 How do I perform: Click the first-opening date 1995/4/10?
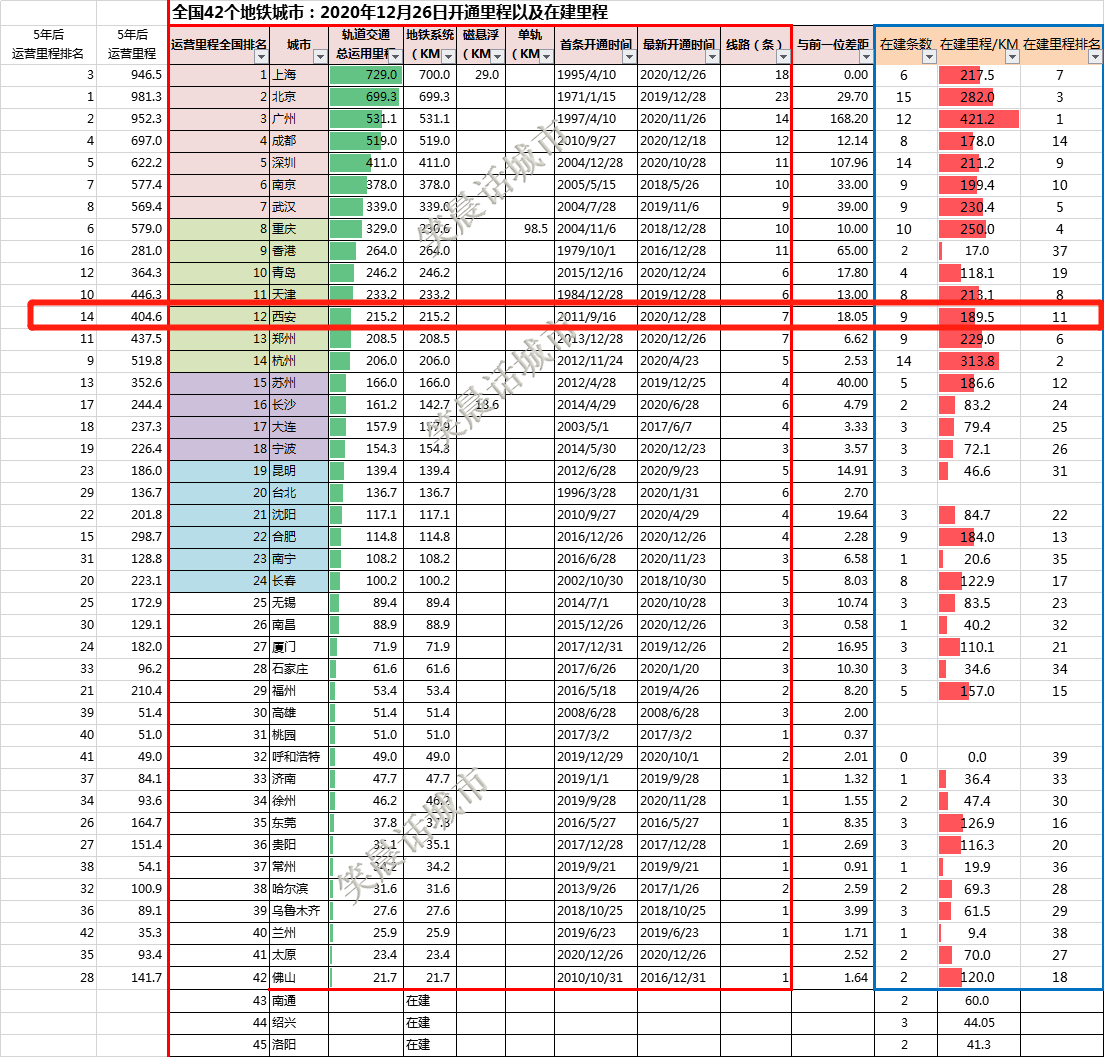pos(596,75)
